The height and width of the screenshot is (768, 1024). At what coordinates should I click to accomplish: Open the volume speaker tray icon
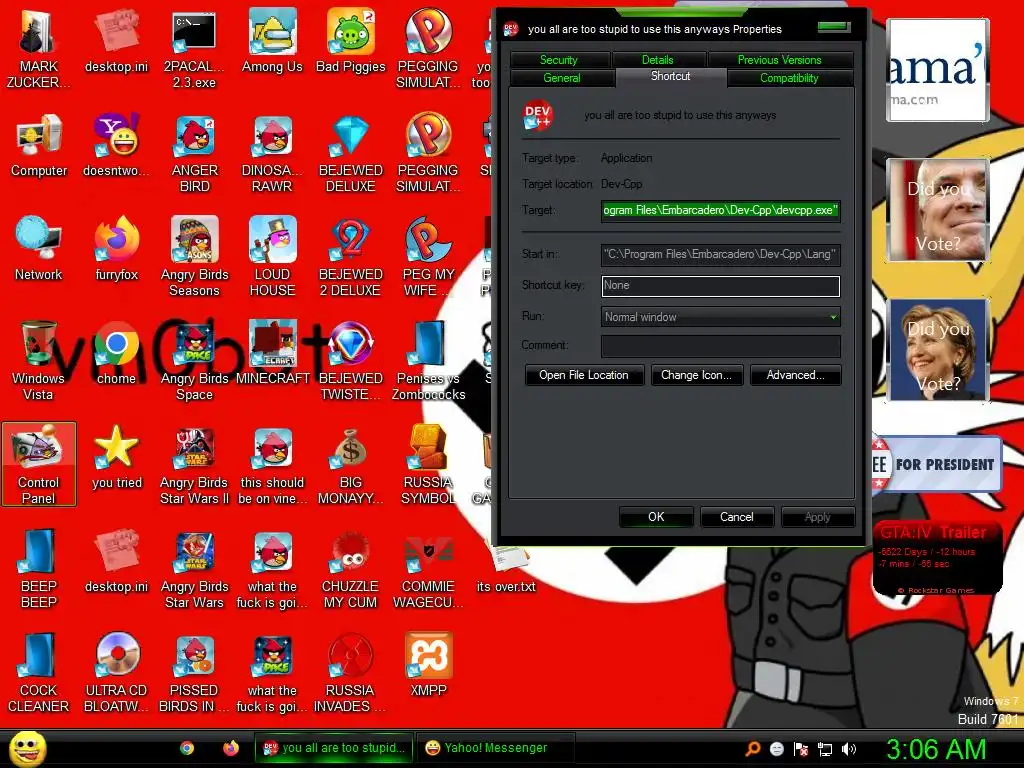tap(848, 749)
